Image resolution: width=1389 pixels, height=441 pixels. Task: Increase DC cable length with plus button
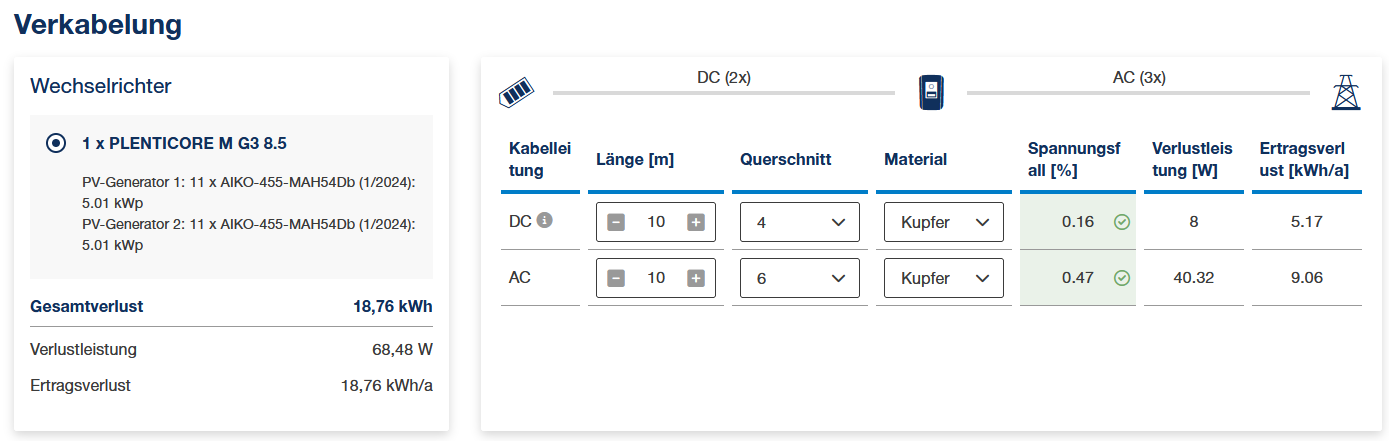[696, 222]
